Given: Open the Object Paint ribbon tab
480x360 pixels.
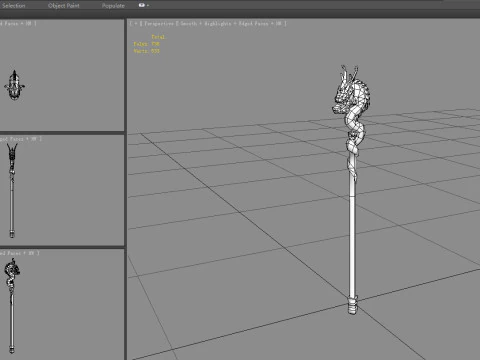Looking at the screenshot, I should pyautogui.click(x=64, y=6).
